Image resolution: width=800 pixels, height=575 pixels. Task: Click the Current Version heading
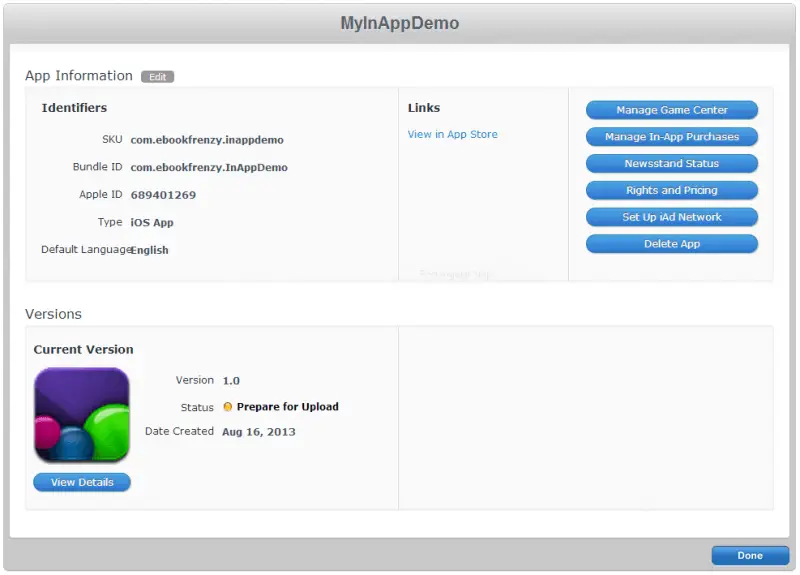tap(83, 350)
